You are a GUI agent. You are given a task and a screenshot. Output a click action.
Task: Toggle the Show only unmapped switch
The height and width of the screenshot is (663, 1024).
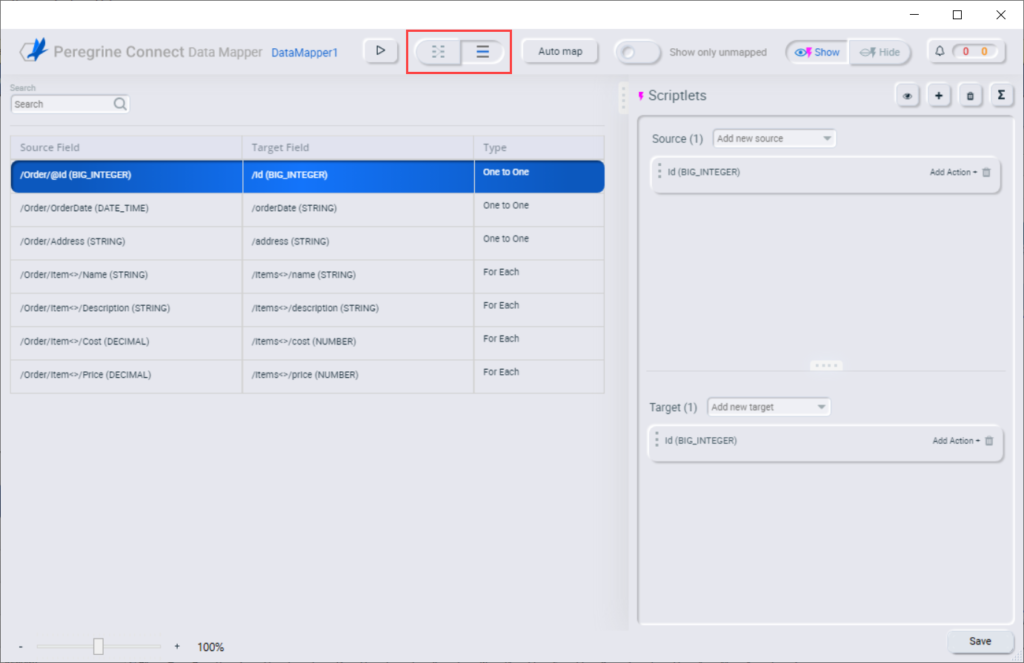coord(637,52)
